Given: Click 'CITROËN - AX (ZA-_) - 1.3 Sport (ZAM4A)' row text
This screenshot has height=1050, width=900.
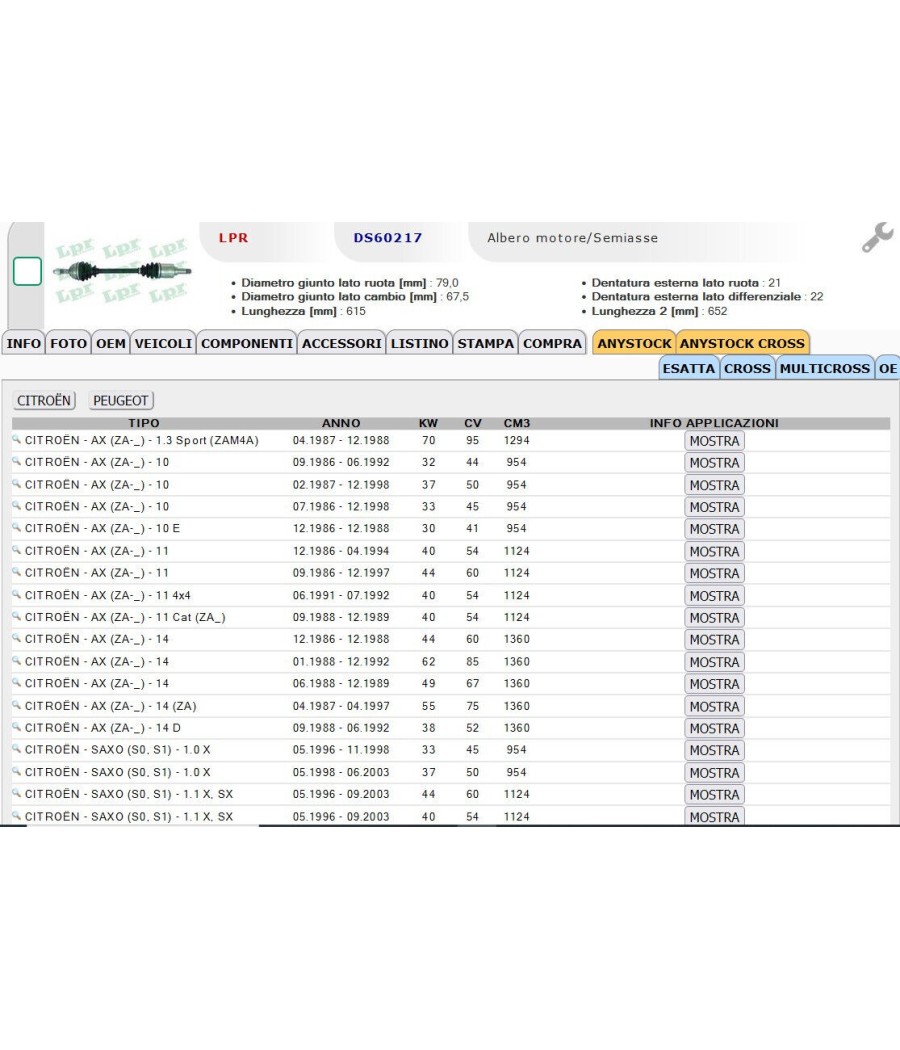Looking at the screenshot, I should [x=141, y=440].
